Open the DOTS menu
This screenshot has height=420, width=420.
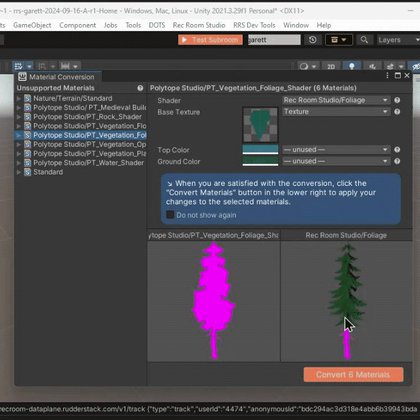(157, 25)
